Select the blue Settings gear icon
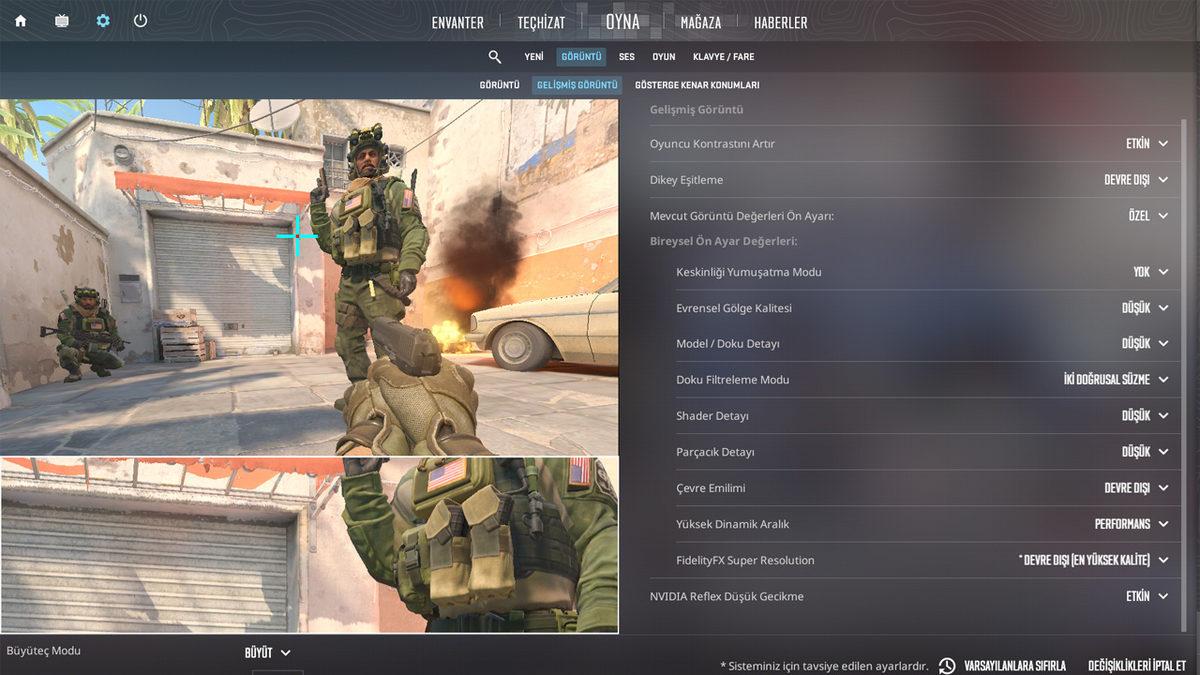The image size is (1200, 675). (x=102, y=20)
